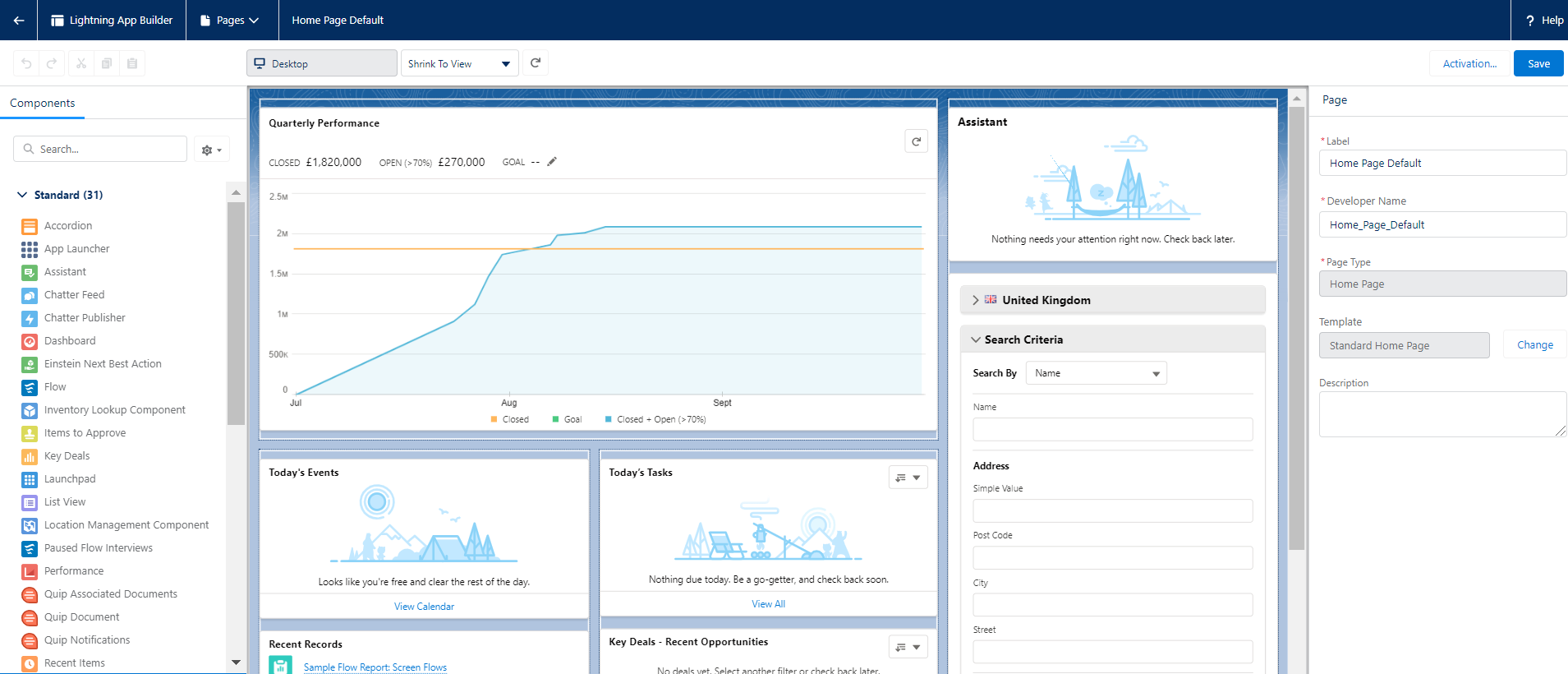Click the cut scissors icon
Screen dimensions: 1568x674
[80, 63]
